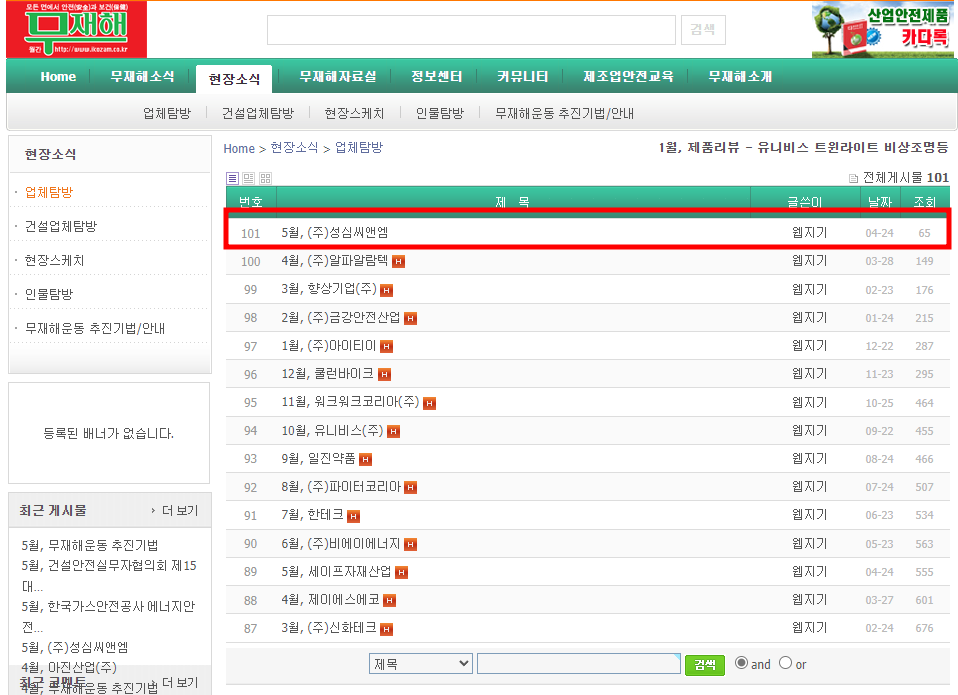The height and width of the screenshot is (695, 958).
Task: Switch to webzine view icon
Action: point(249,178)
